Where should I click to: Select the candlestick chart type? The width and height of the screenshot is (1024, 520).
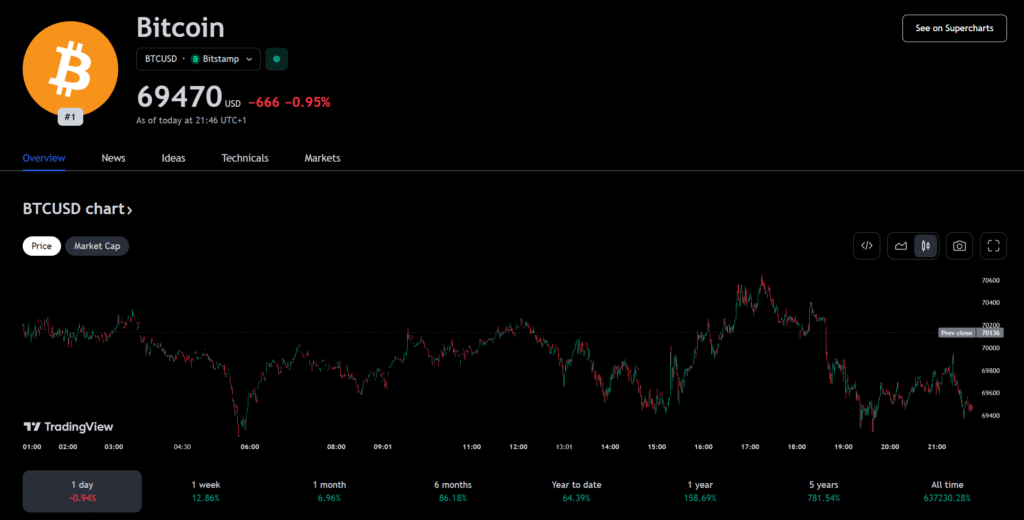(925, 246)
